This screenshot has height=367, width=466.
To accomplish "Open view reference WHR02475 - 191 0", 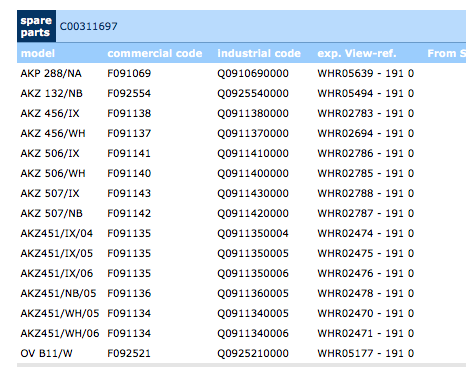I will [x=366, y=253].
